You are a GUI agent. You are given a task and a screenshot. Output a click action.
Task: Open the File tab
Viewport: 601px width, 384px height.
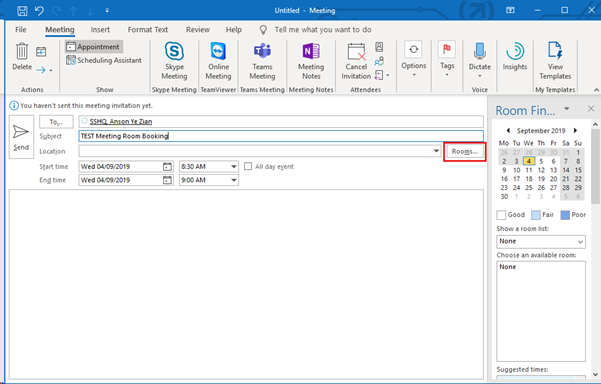(21, 30)
